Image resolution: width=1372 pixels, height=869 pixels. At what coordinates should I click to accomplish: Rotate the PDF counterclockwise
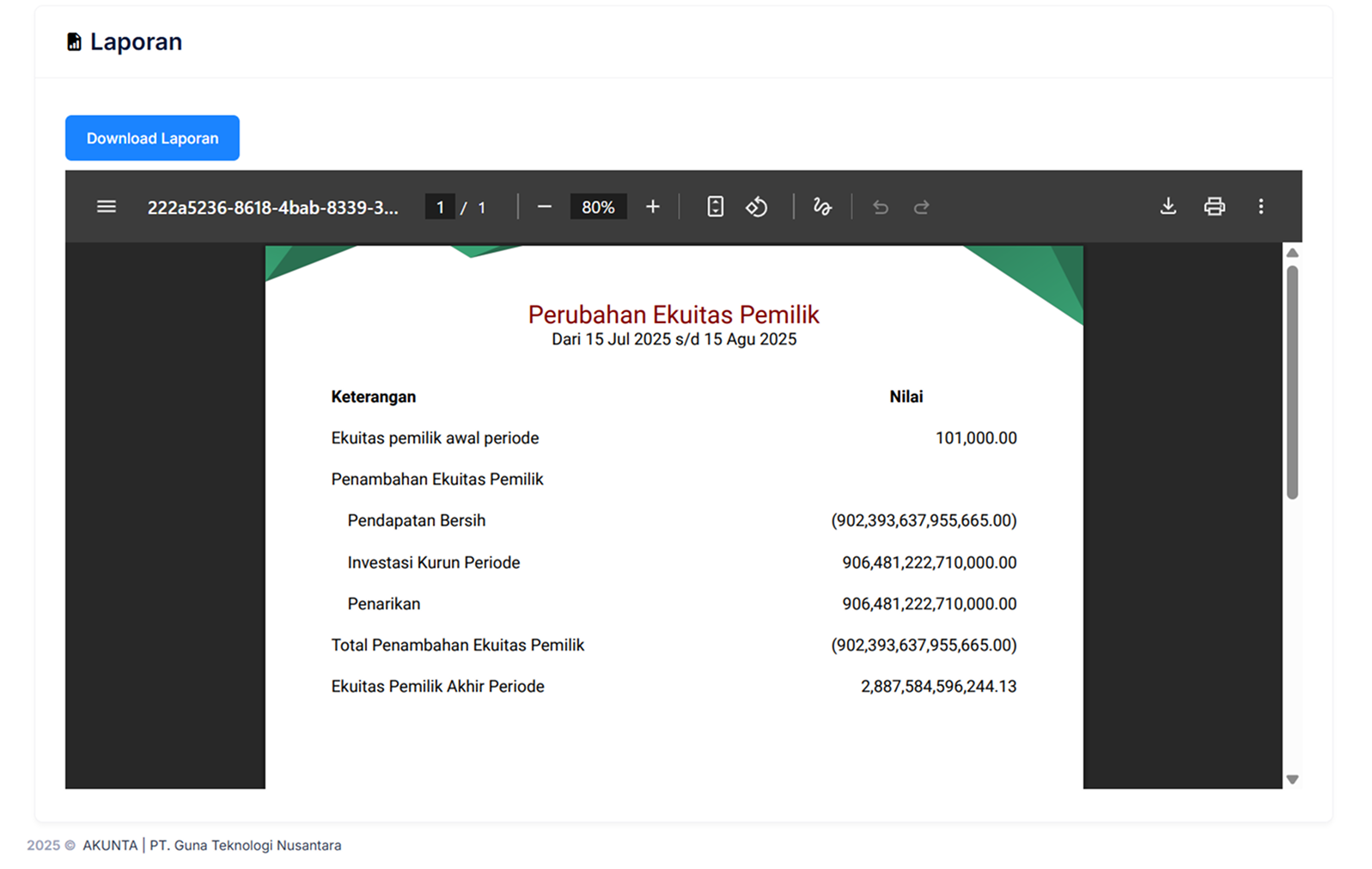(x=756, y=207)
